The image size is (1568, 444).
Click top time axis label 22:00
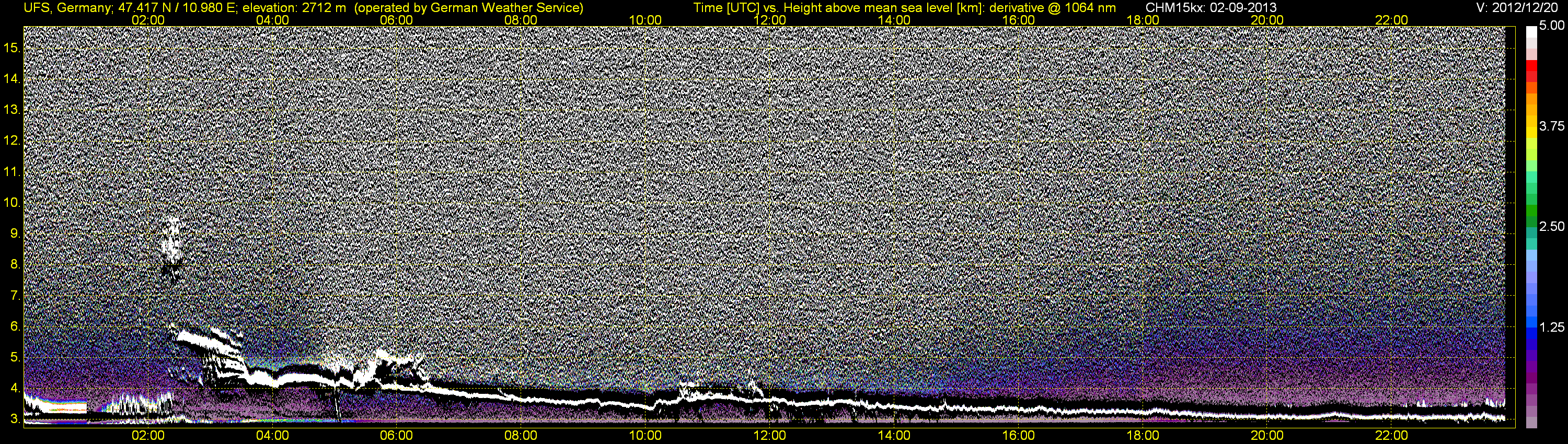1391,20
